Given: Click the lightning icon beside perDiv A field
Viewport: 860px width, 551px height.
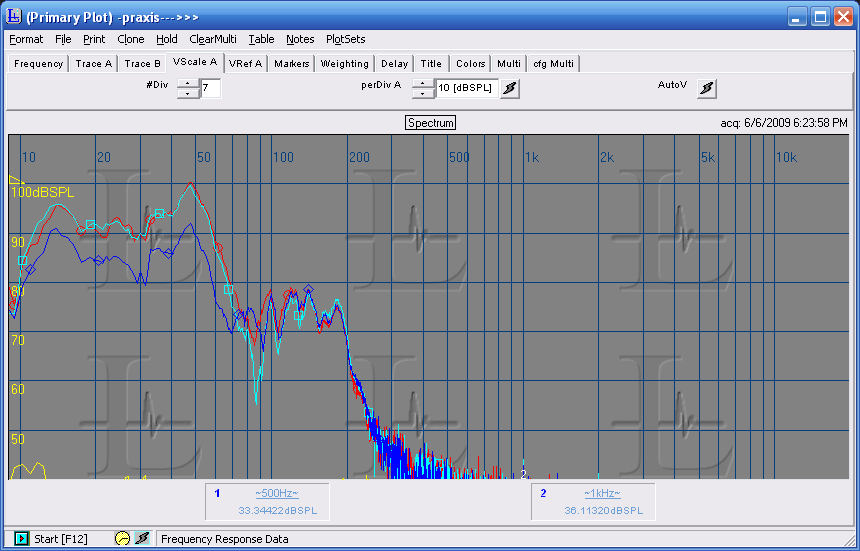Looking at the screenshot, I should [x=510, y=88].
